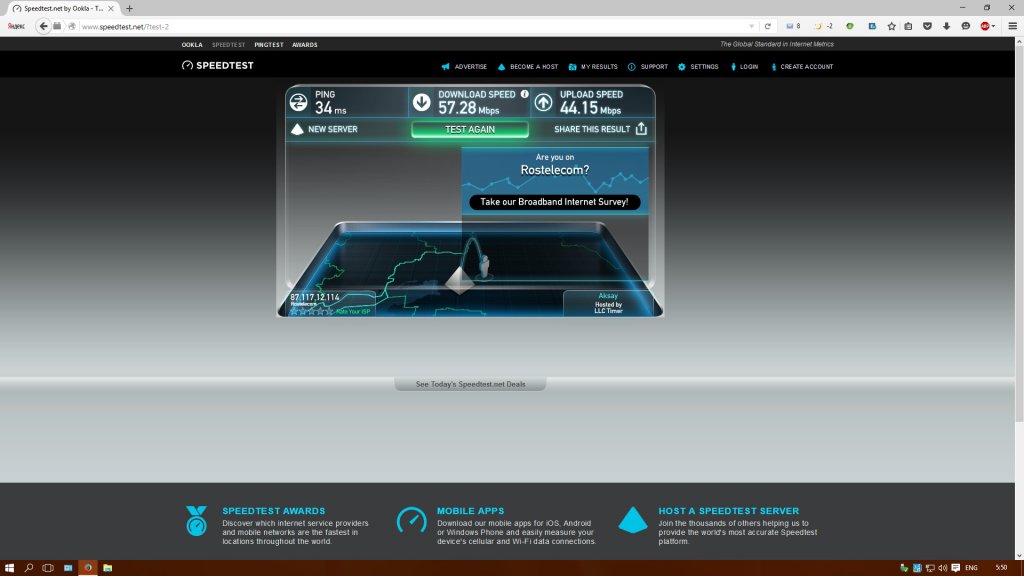
Task: Open Become a Host page
Action: (528, 67)
